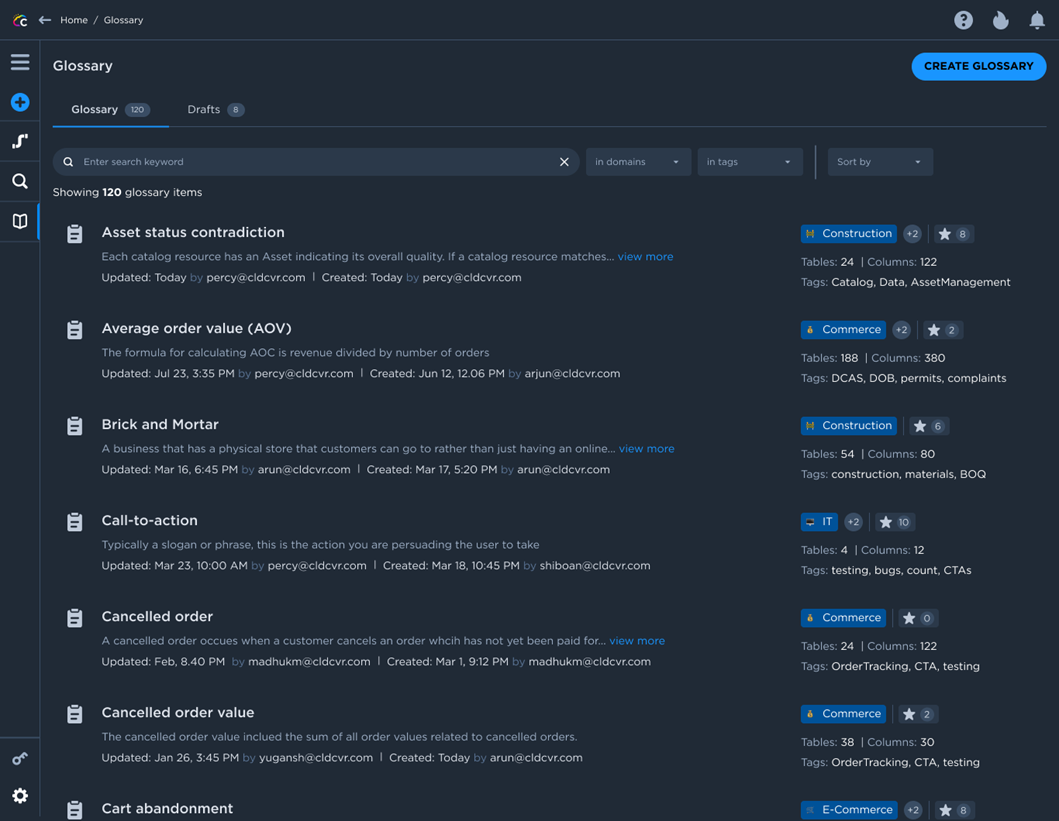Screen dimensions: 1059x821
Task: Open the Sort by dropdown
Action: click(x=880, y=162)
